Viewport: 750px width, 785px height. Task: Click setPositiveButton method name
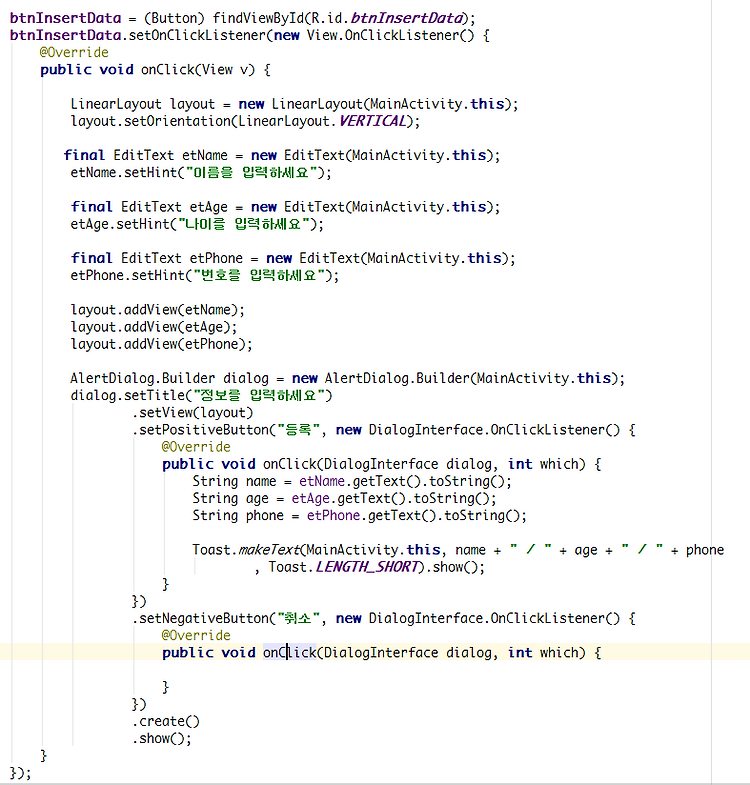coord(204,430)
